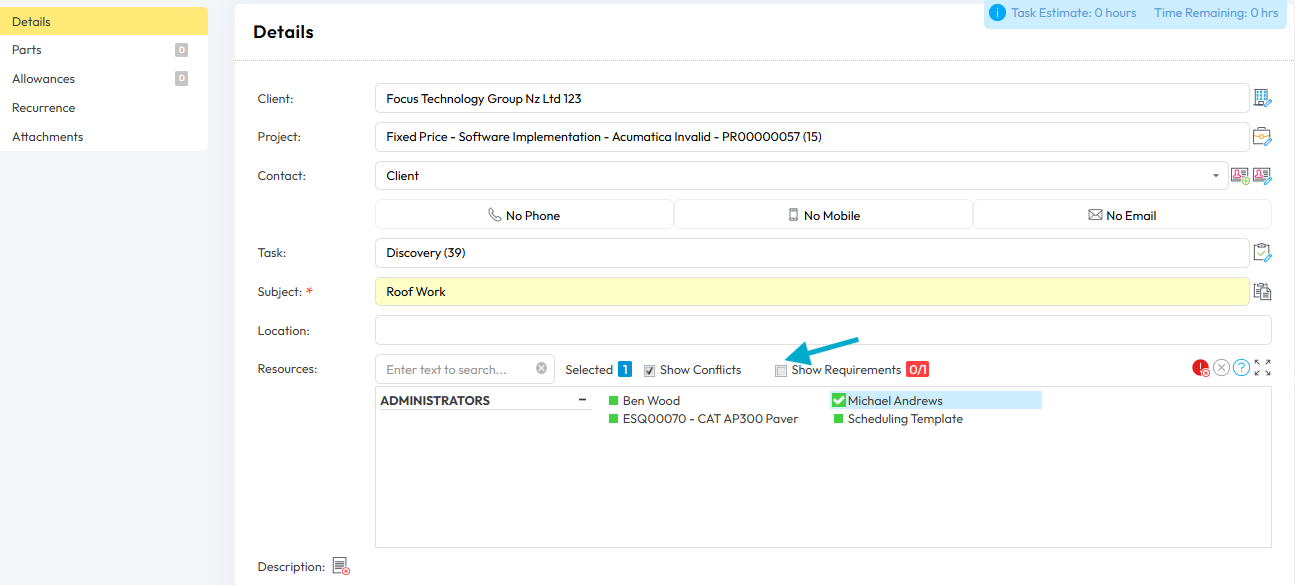Viewport: 1295px width, 585px height.
Task: Click the Client input field
Action: coord(812,98)
